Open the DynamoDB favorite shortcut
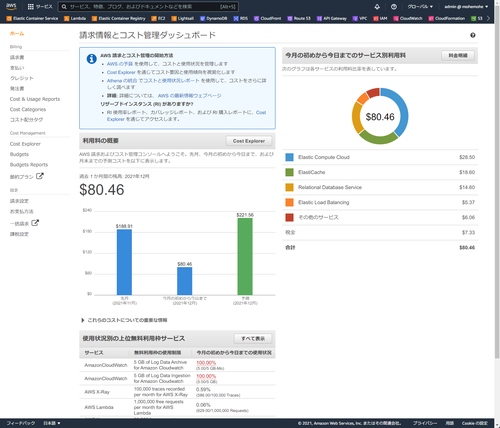Viewport: 500px width, 428px height. coord(213,18)
